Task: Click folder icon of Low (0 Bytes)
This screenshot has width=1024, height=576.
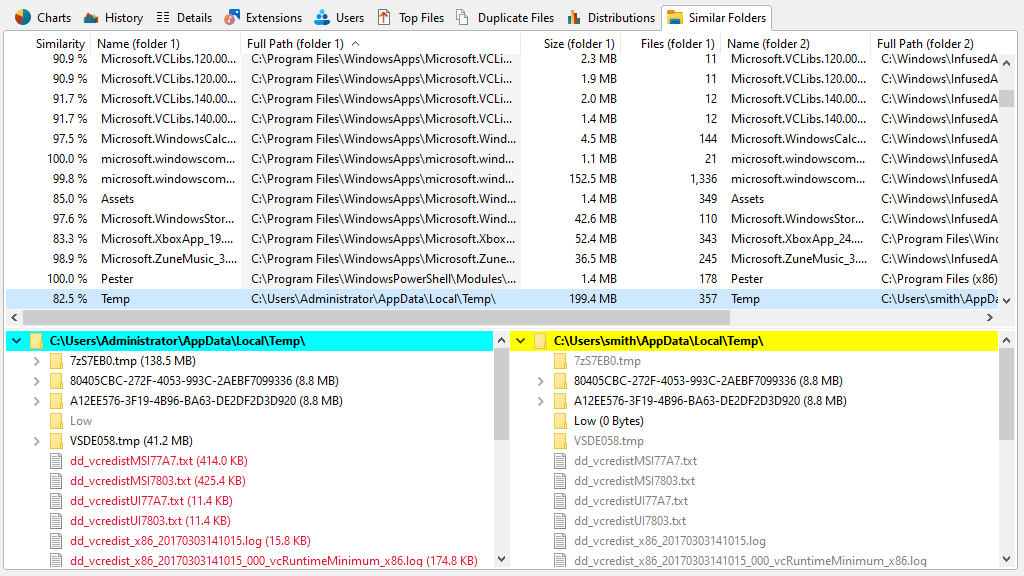Action: coord(560,421)
